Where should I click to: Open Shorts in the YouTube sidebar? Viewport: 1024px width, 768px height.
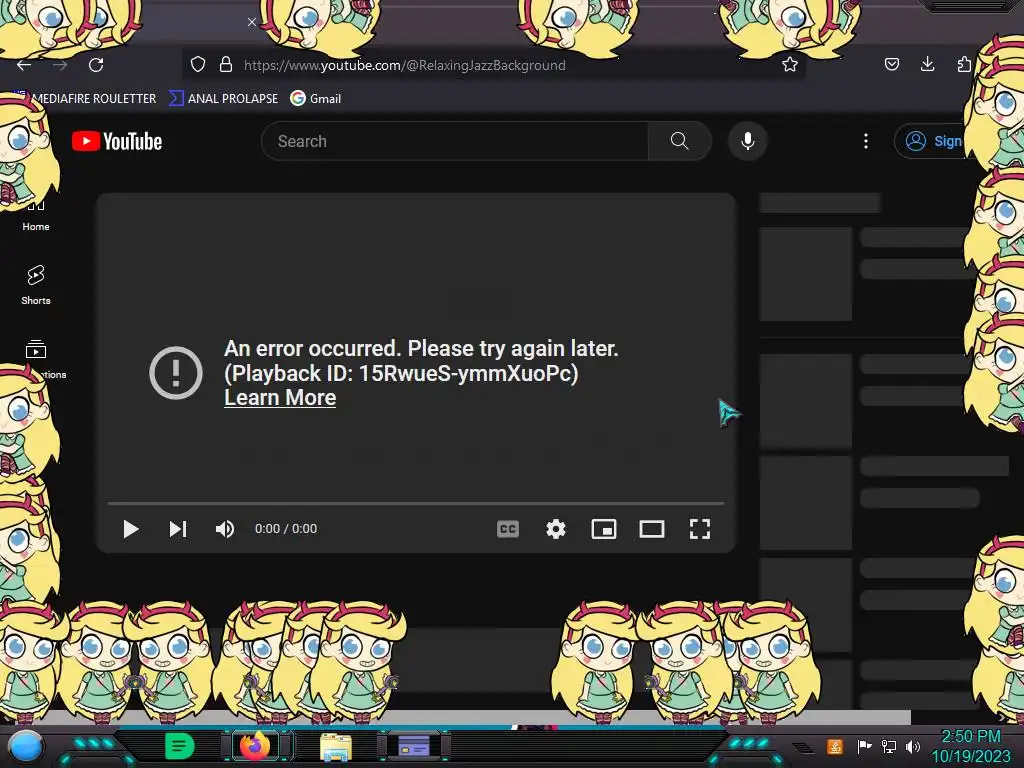[x=36, y=285]
